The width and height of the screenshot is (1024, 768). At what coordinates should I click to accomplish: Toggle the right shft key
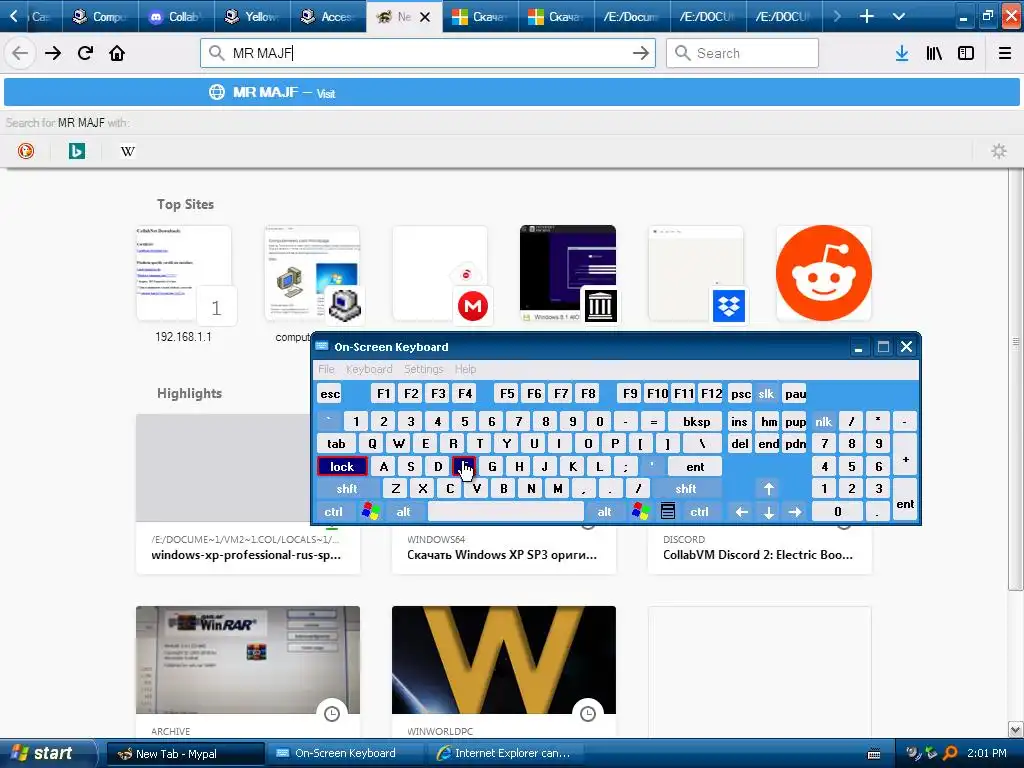(686, 488)
